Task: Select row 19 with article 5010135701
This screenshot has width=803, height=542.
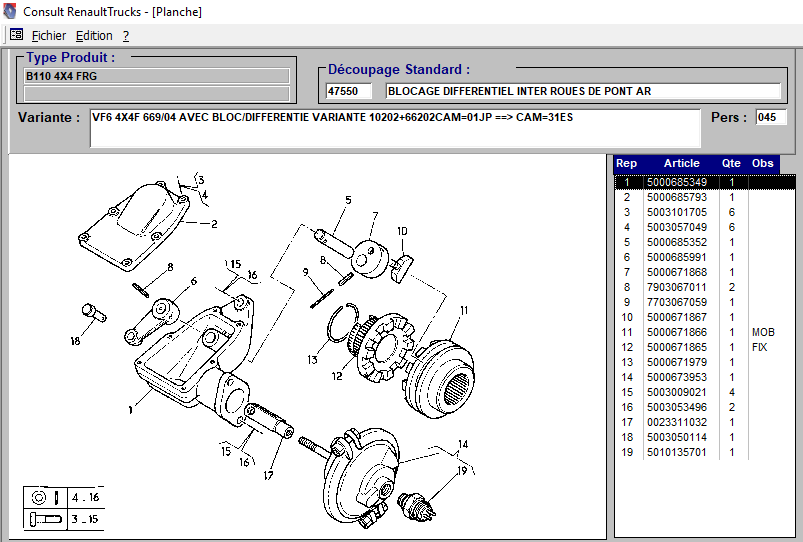Action: [x=677, y=452]
